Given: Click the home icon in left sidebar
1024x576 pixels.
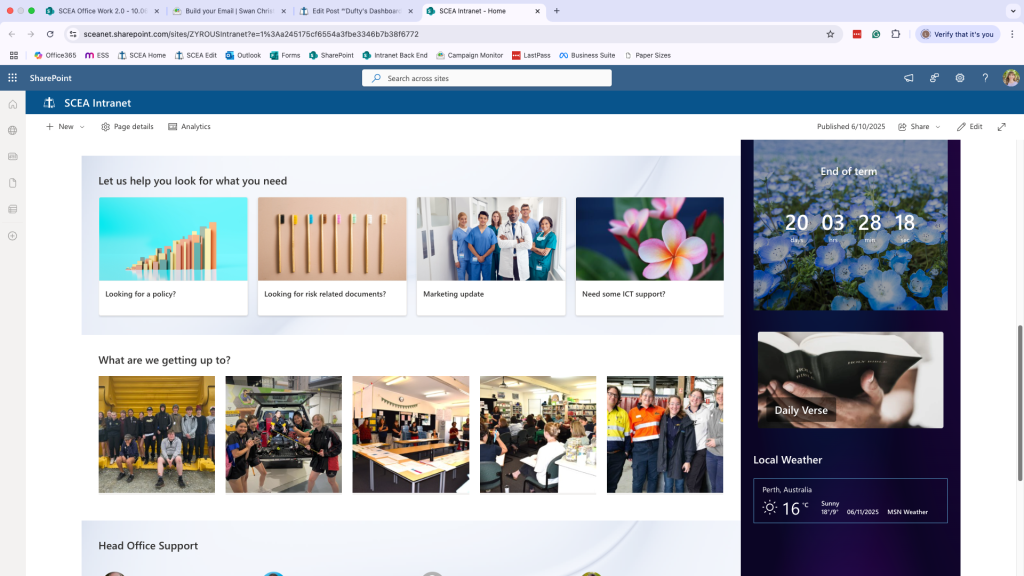Looking at the screenshot, I should 12,104.
